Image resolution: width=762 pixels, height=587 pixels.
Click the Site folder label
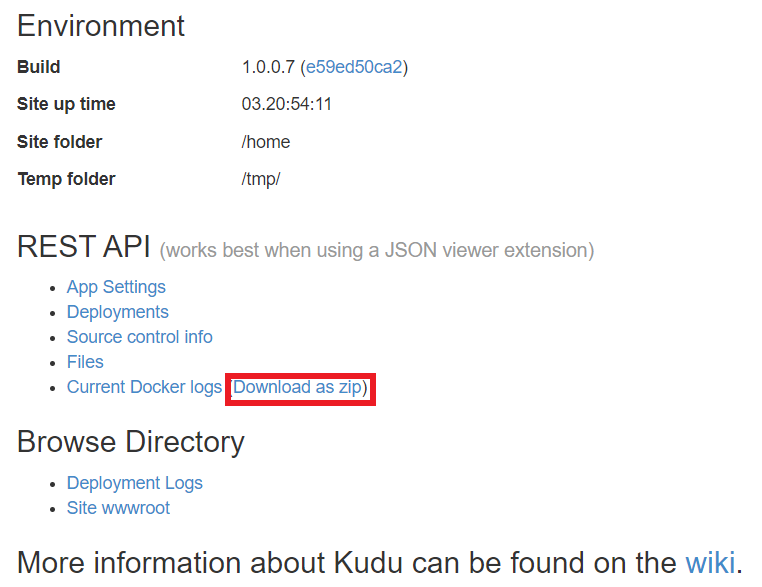(x=59, y=142)
